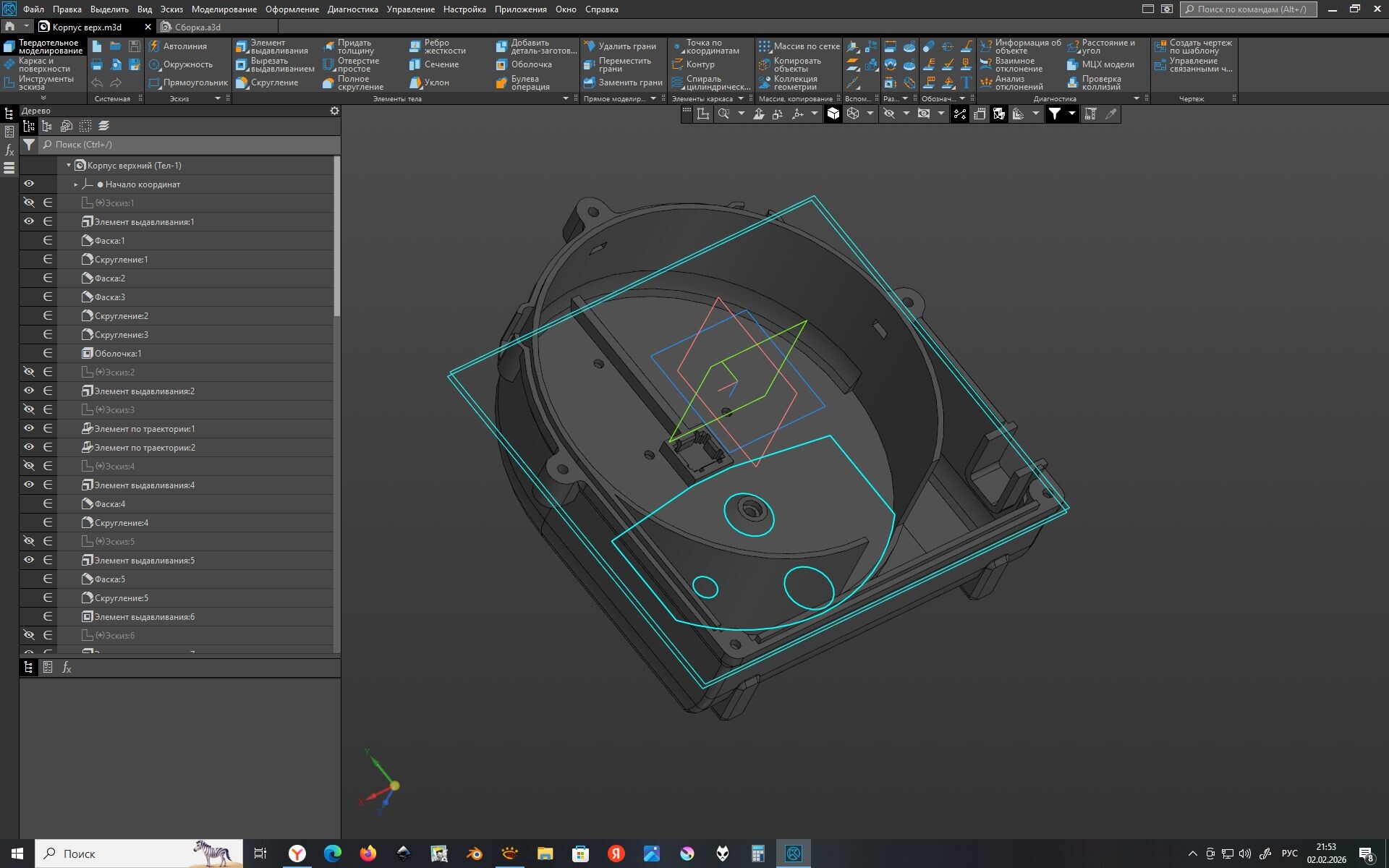Open tree panel settings gear
Image resolution: width=1389 pixels, height=868 pixels.
(x=334, y=111)
